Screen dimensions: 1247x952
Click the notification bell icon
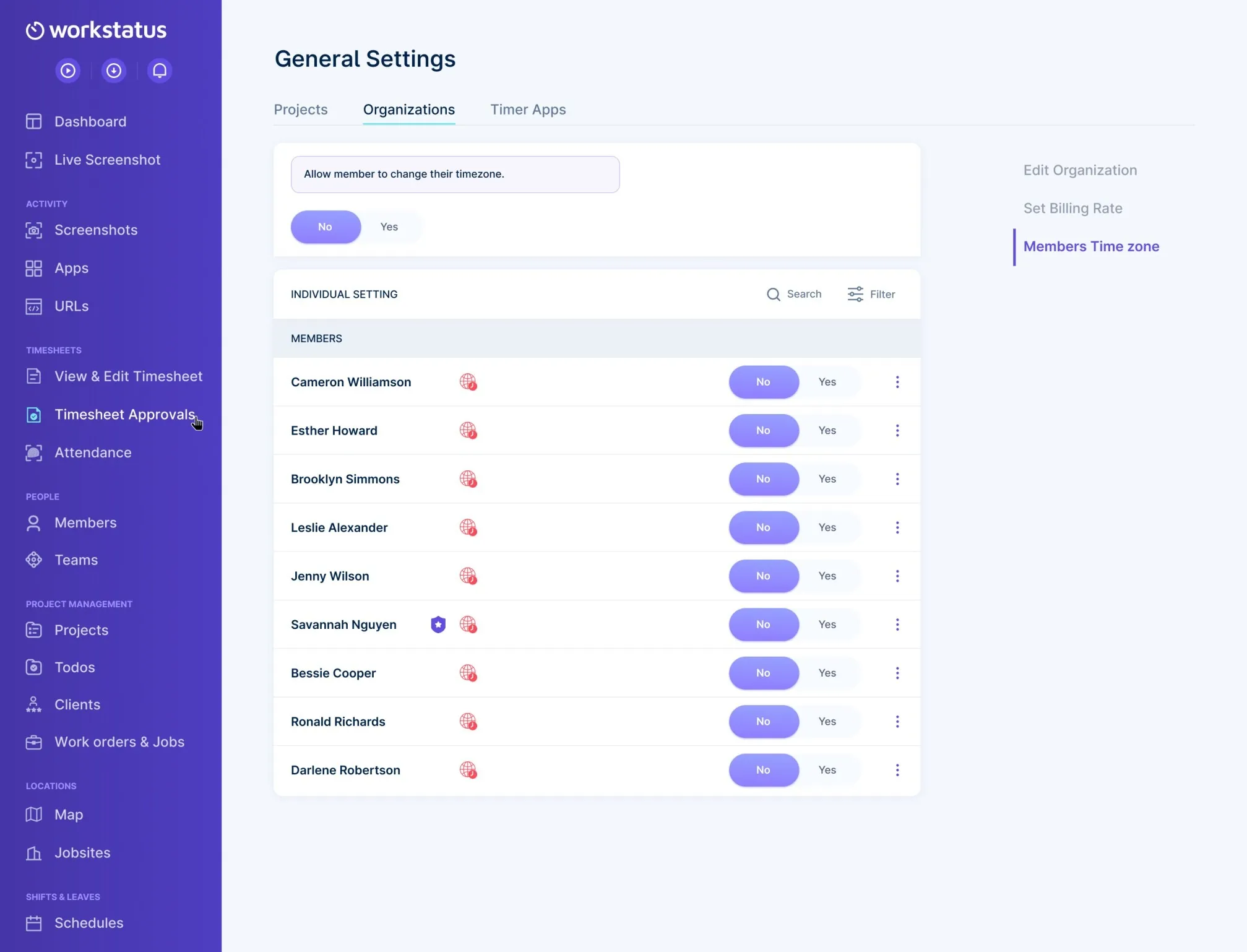pos(159,70)
